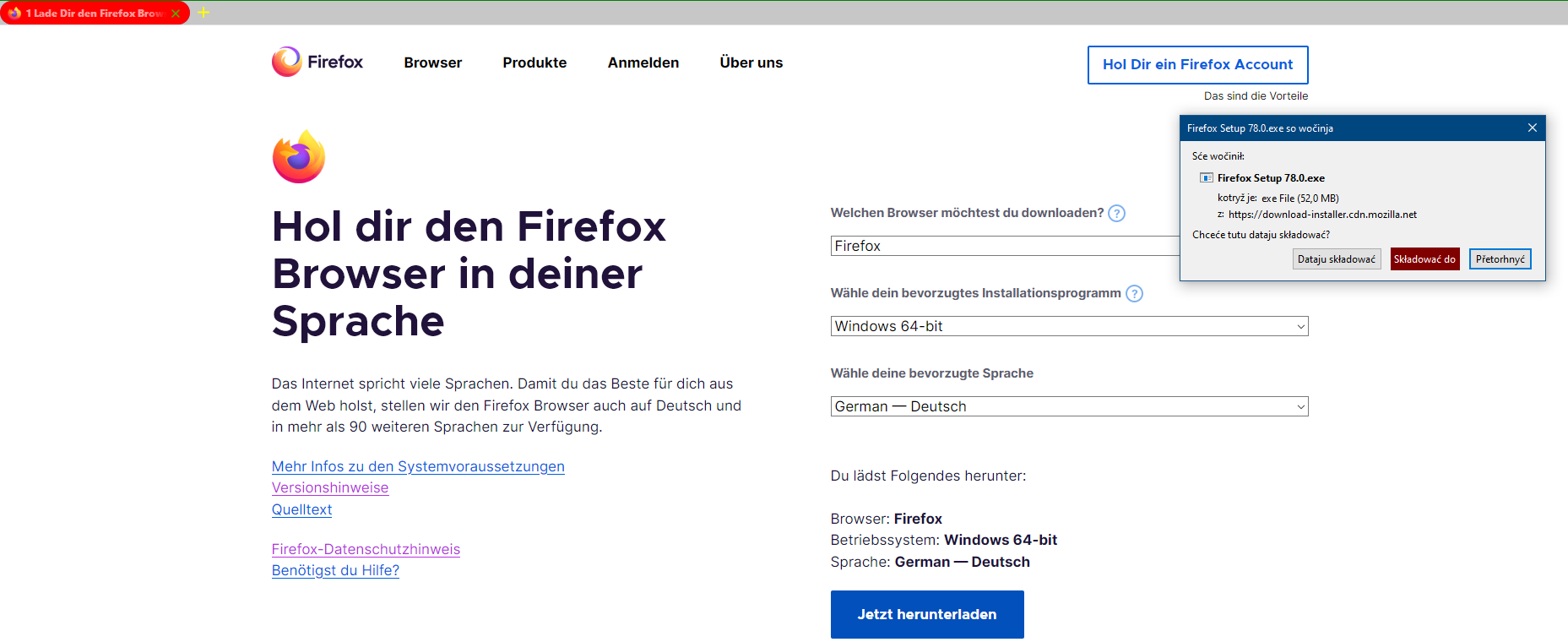Open the Browser menu
This screenshot has height=642, width=1568.
click(x=433, y=63)
